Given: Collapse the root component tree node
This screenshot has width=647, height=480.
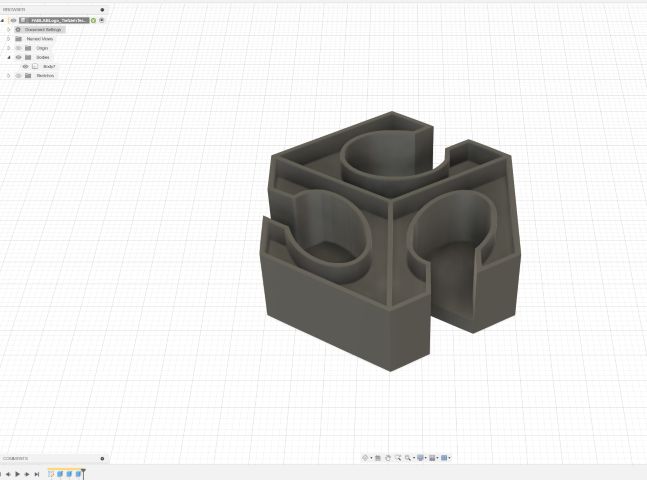Looking at the screenshot, I should tap(2, 20).
